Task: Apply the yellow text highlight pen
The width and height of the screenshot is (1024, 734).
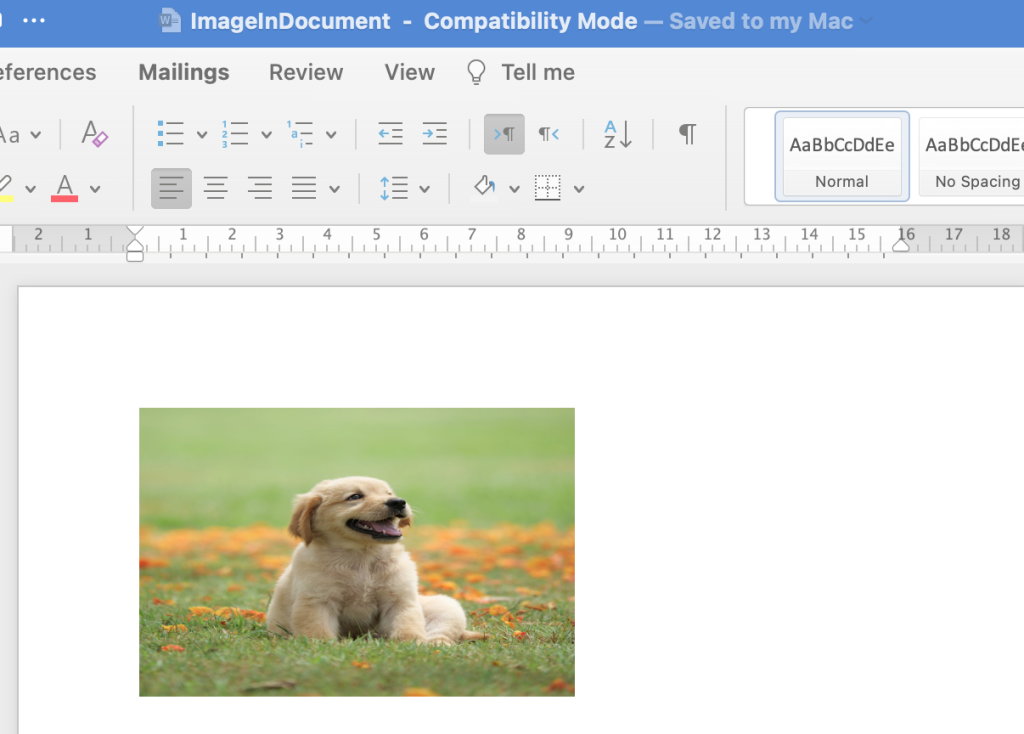Action: pyautogui.click(x=6, y=188)
